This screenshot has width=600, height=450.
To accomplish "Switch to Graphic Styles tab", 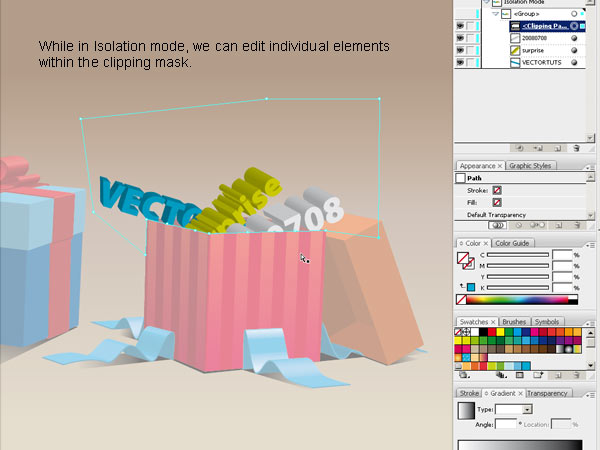I will pyautogui.click(x=530, y=166).
